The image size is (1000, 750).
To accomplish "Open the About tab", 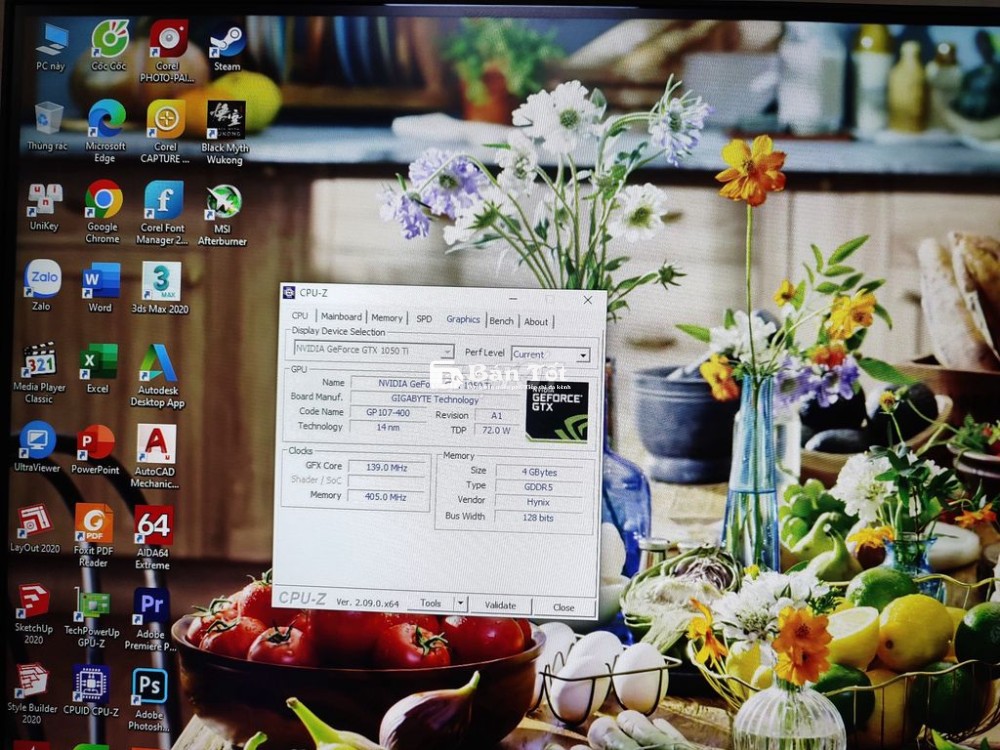I will pos(536,322).
